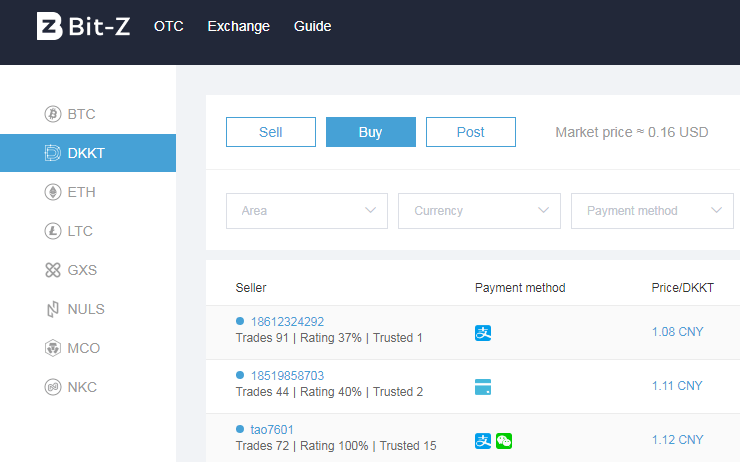Choose the GXS coin icon
The height and width of the screenshot is (462, 740).
(53, 270)
